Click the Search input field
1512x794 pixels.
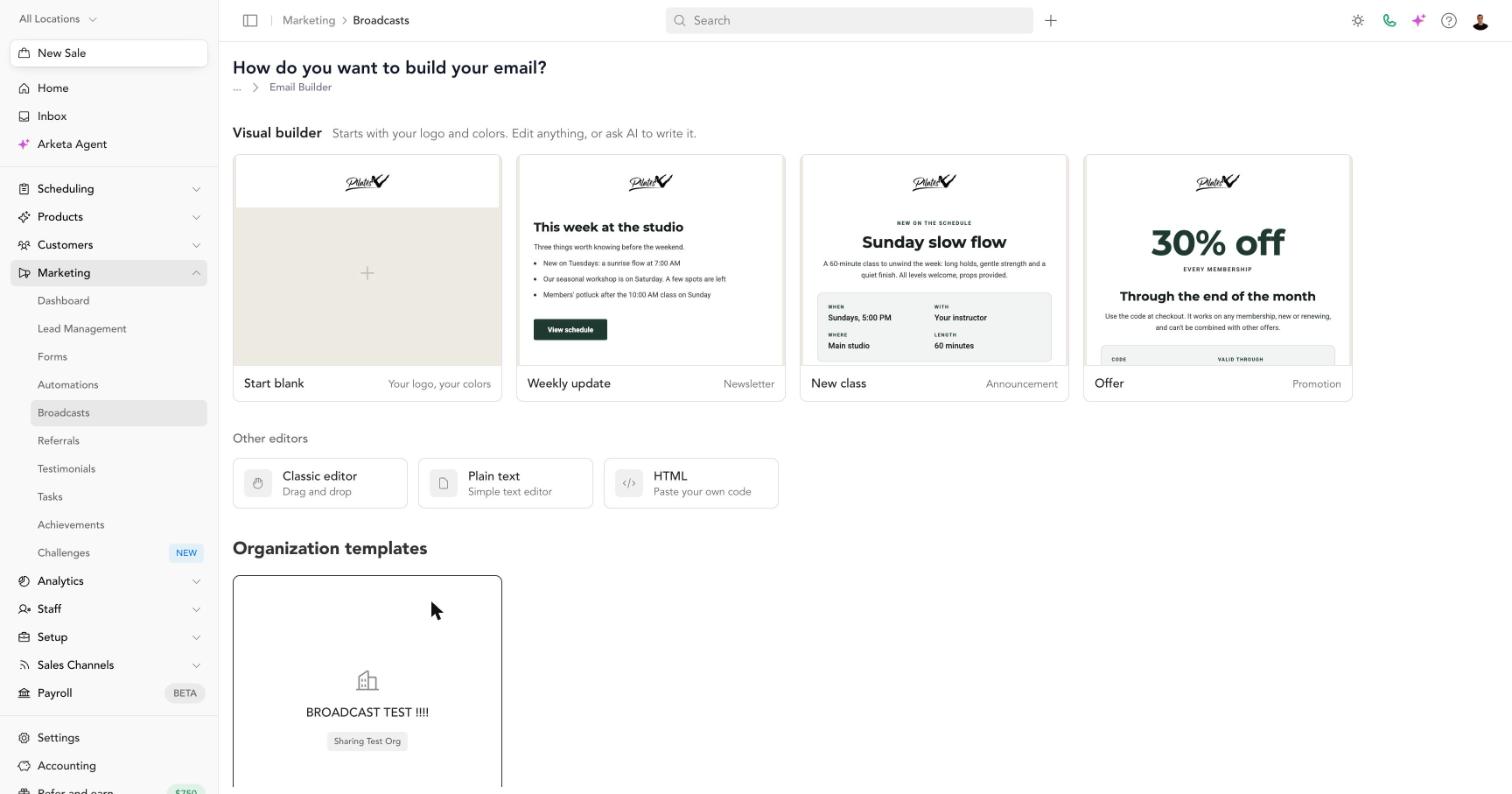pos(849,20)
